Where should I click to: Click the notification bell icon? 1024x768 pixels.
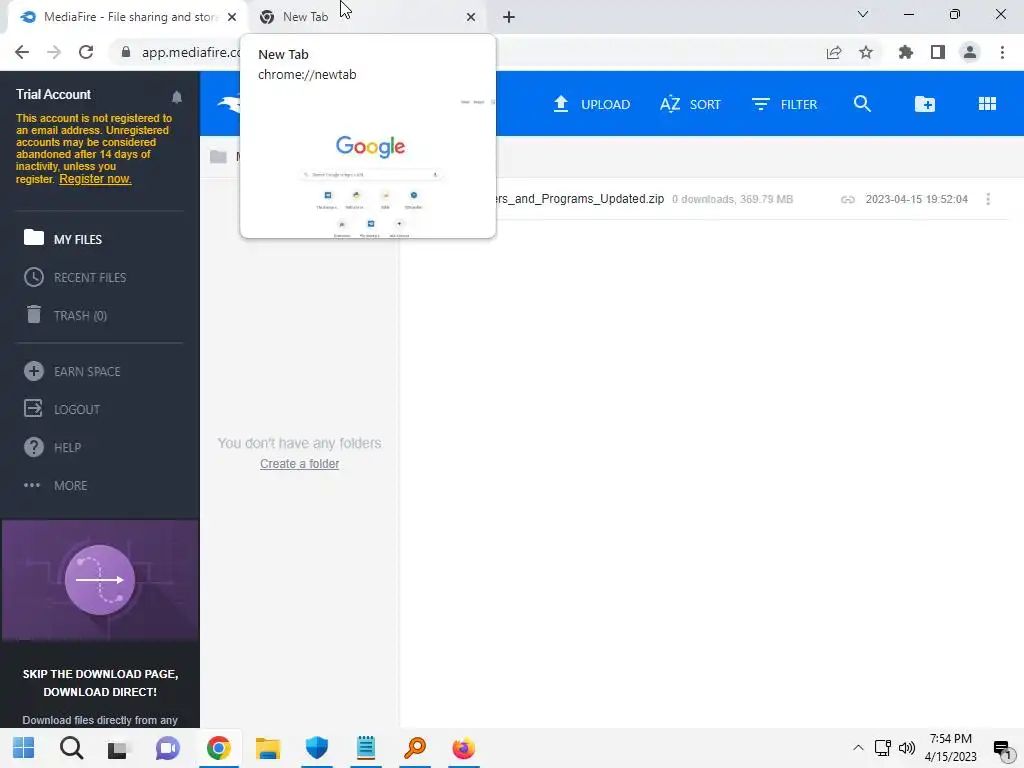coord(176,97)
